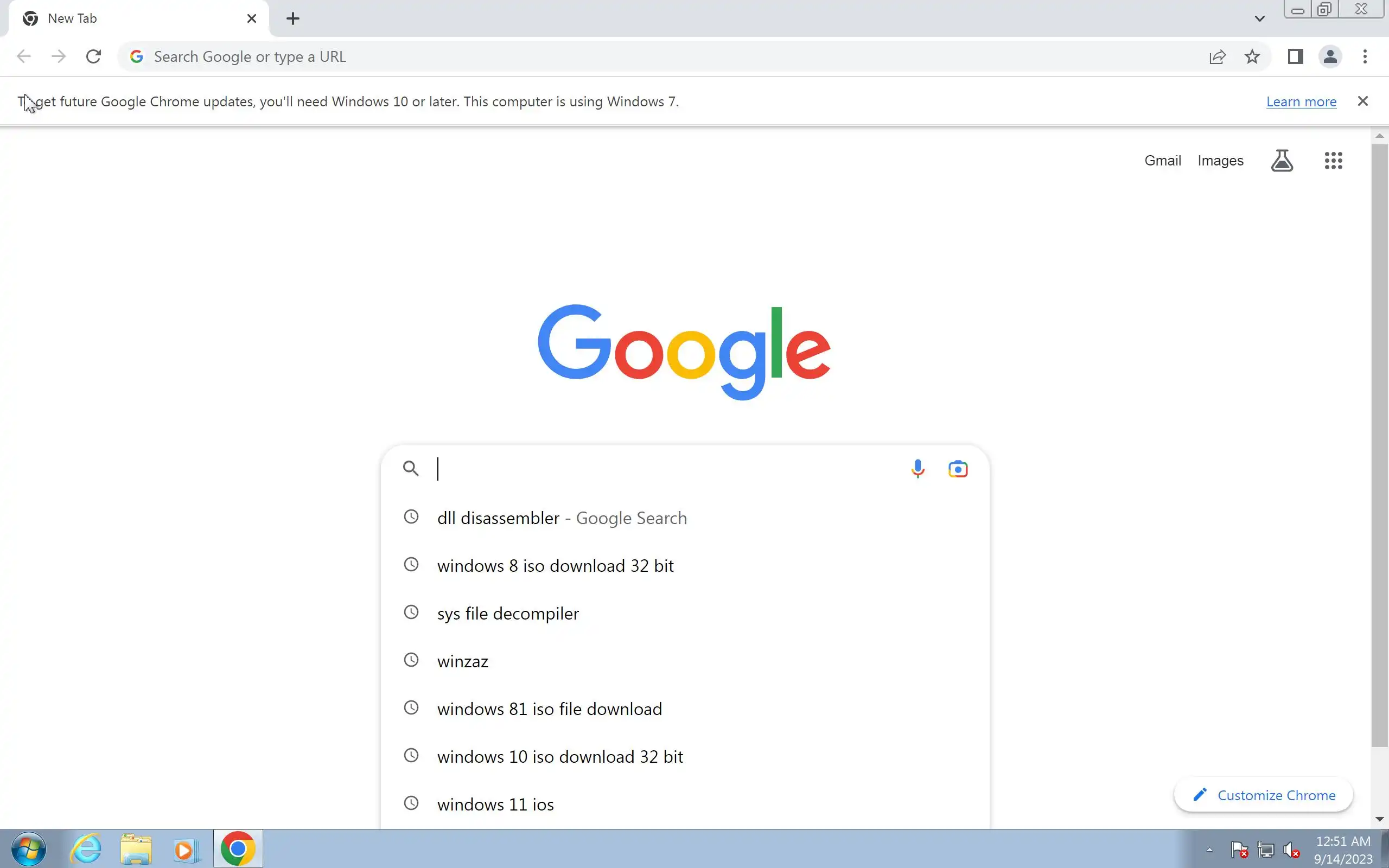Bookmark this tab with the star icon
Screen dimensions: 1389x868
point(1252,57)
